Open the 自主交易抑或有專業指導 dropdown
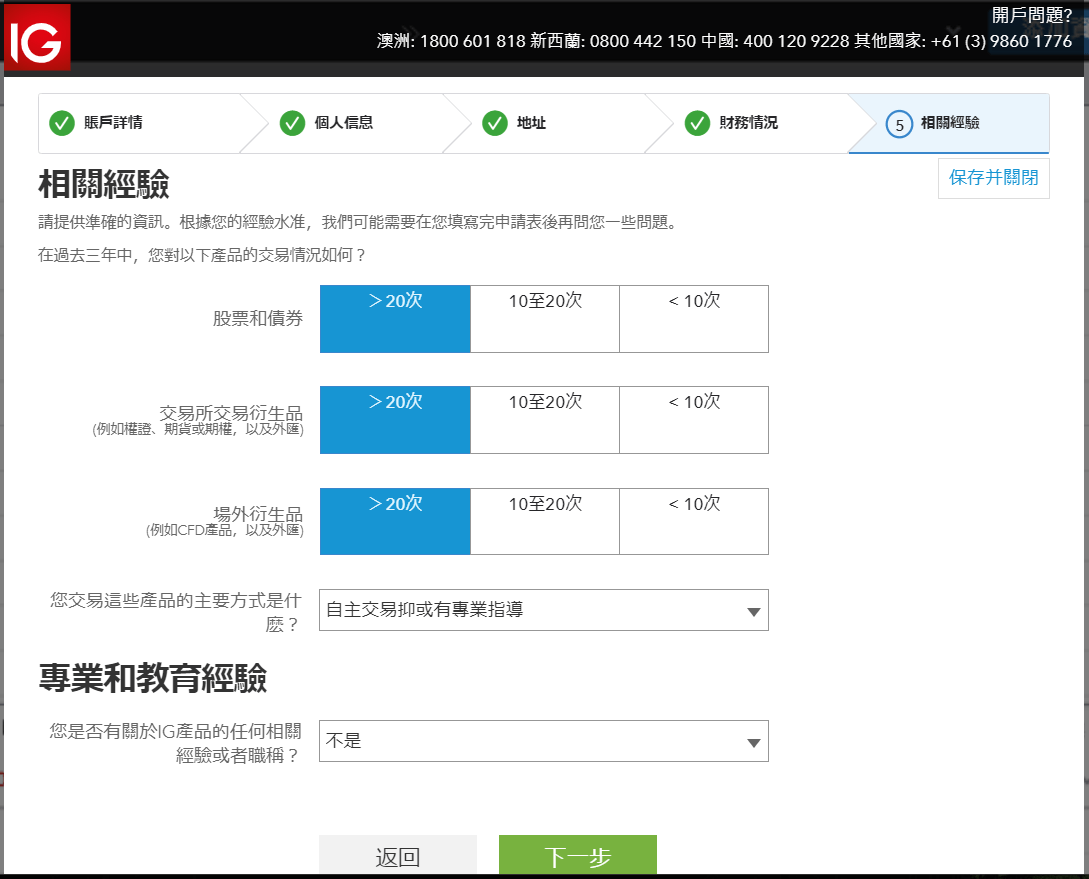Image resolution: width=1089 pixels, height=879 pixels. pyautogui.click(x=543, y=610)
